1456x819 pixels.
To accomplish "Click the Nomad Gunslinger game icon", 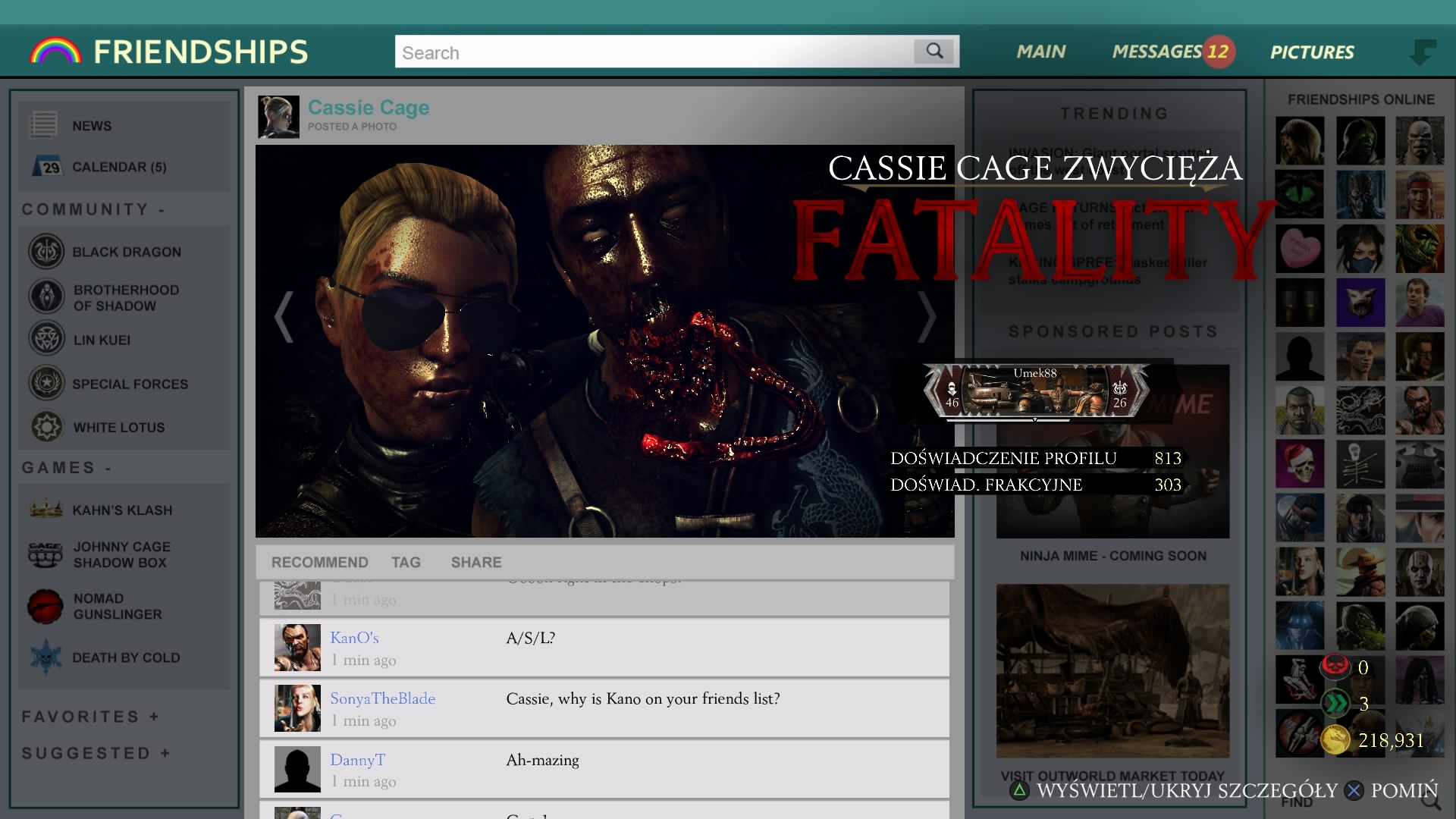I will pyautogui.click(x=45, y=607).
